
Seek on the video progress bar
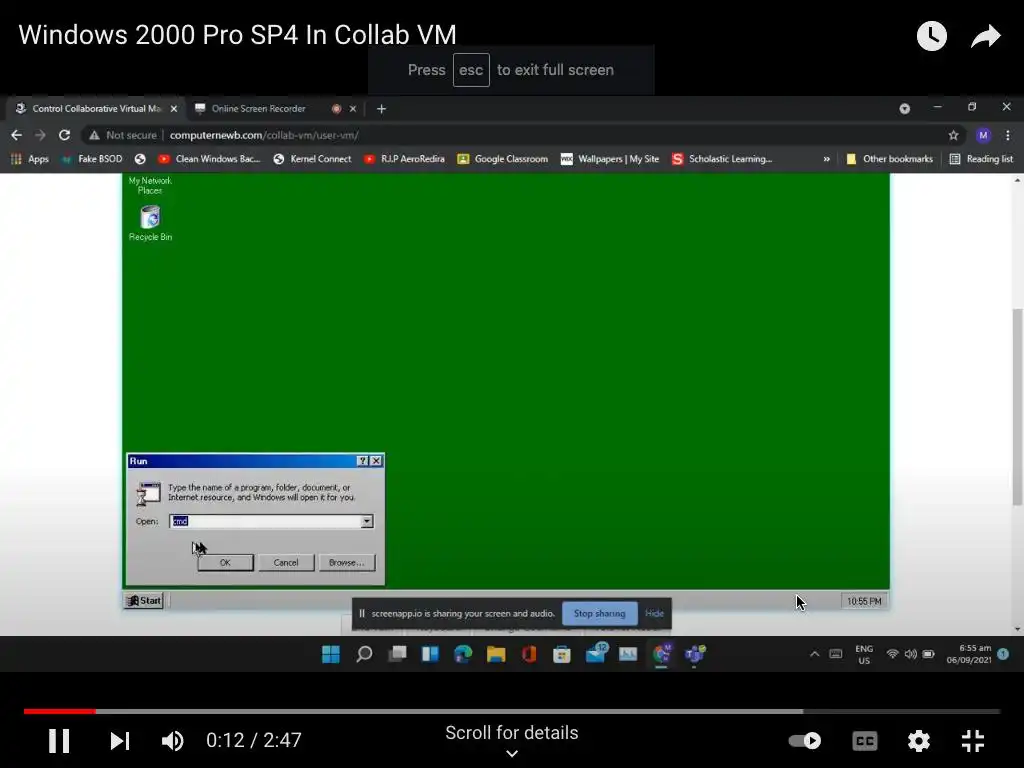511,711
